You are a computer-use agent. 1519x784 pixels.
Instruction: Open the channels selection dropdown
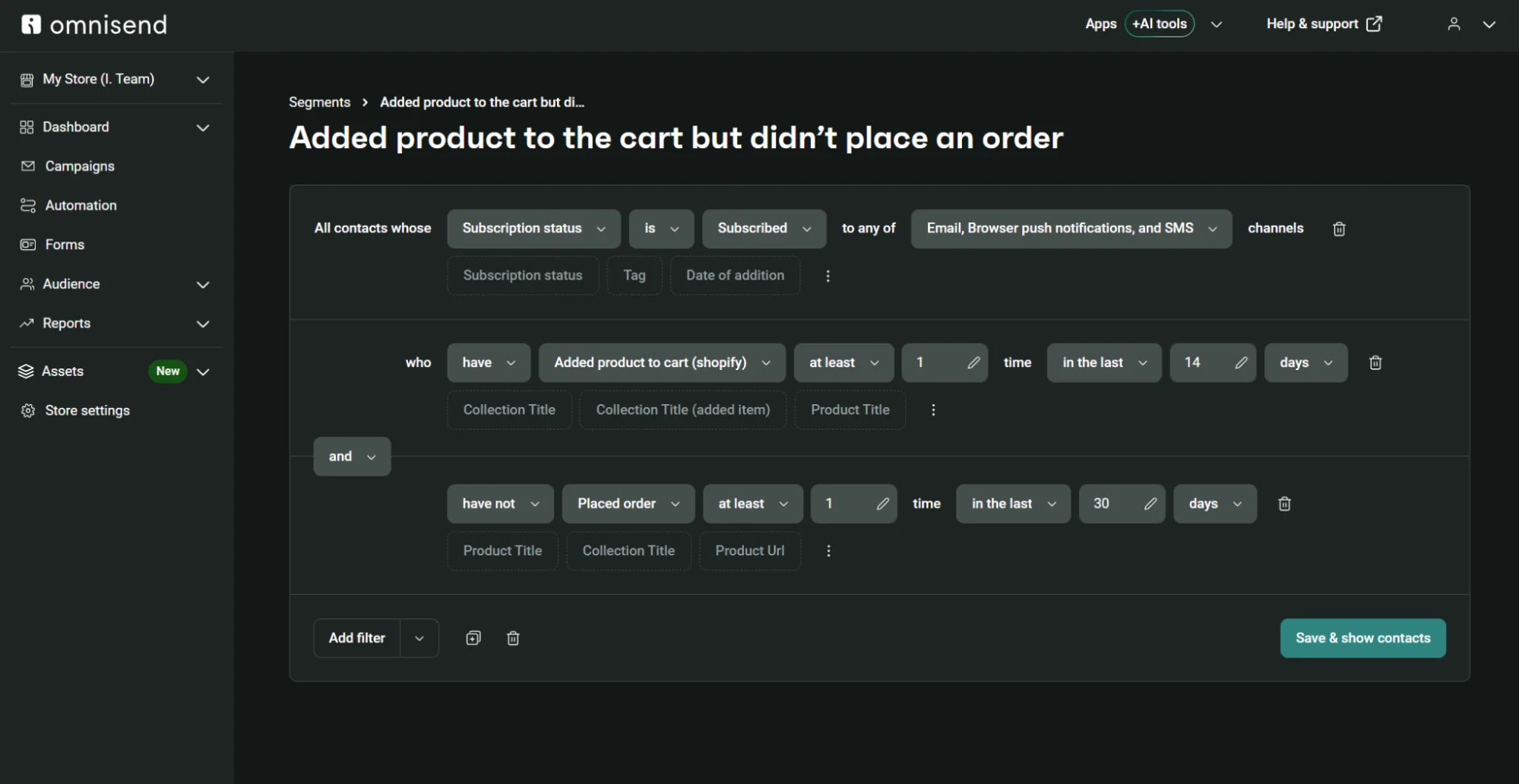pyautogui.click(x=1071, y=229)
